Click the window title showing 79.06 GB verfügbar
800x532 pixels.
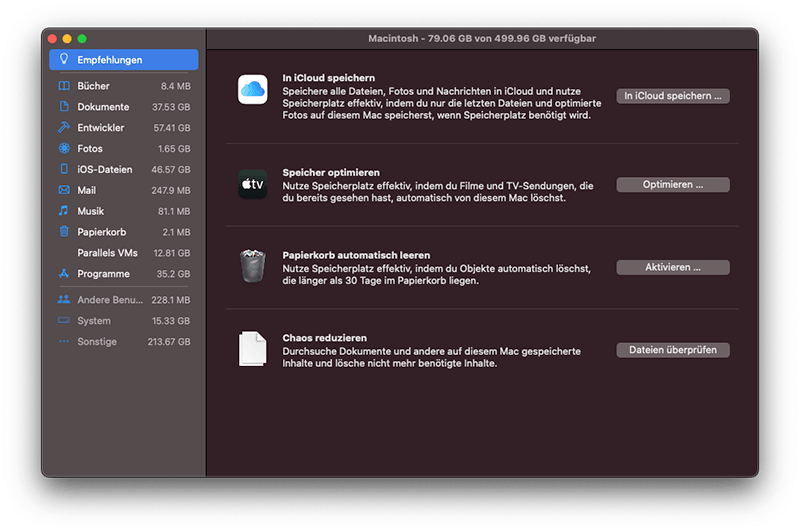pos(482,38)
